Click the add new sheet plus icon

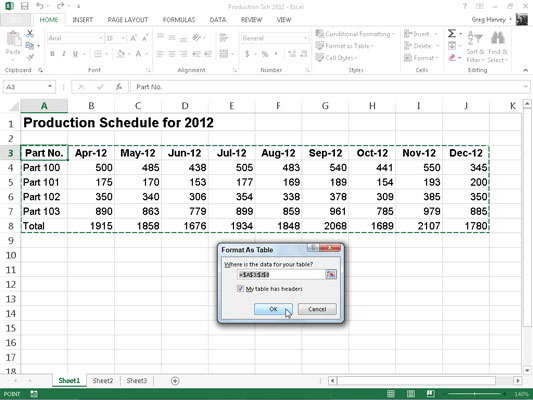pos(175,381)
